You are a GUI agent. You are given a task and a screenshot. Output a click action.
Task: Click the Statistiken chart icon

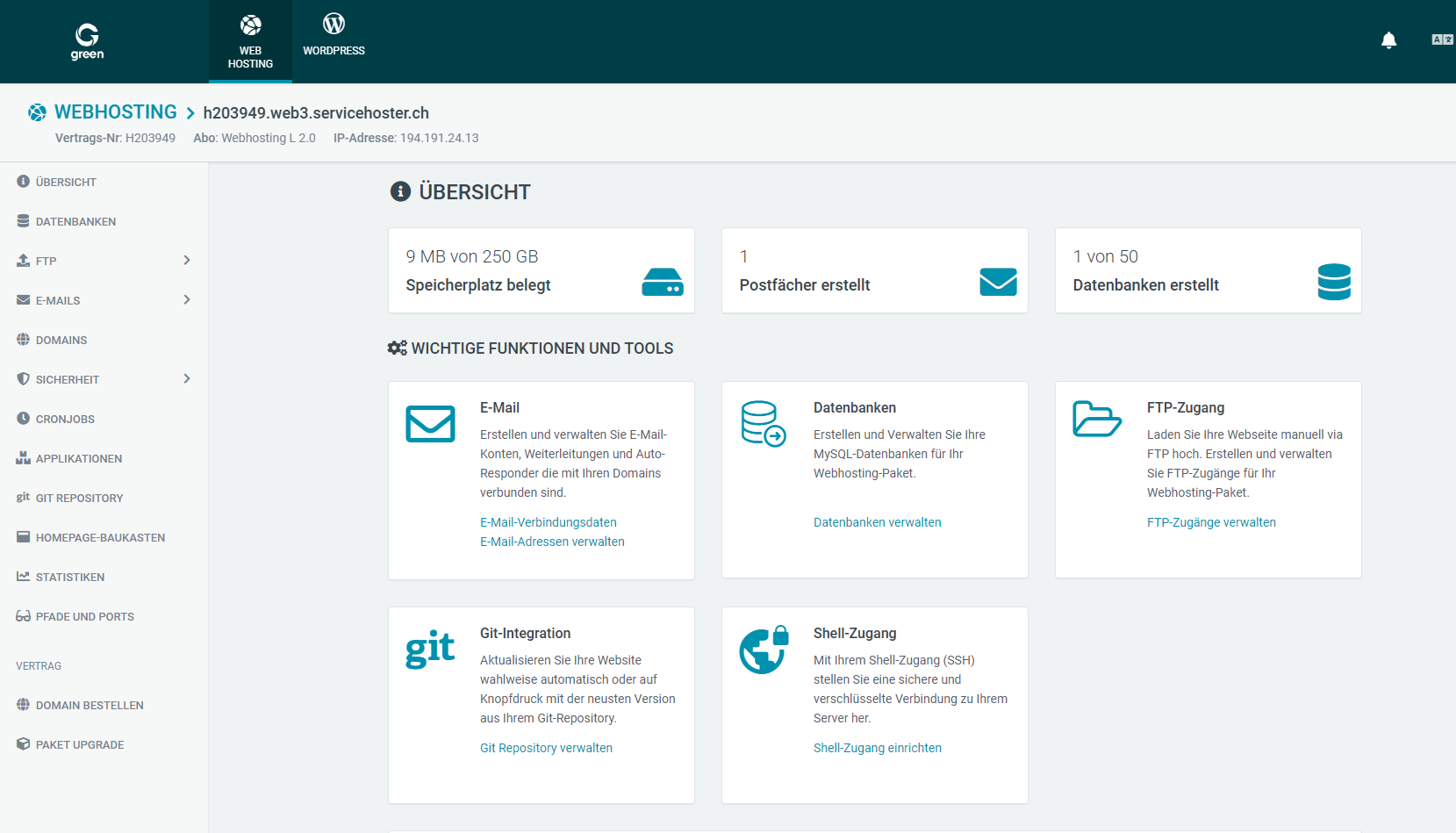point(23,576)
